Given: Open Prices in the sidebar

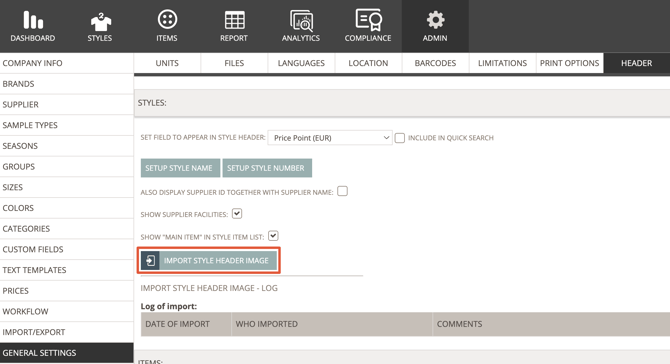Looking at the screenshot, I should coord(67,291).
